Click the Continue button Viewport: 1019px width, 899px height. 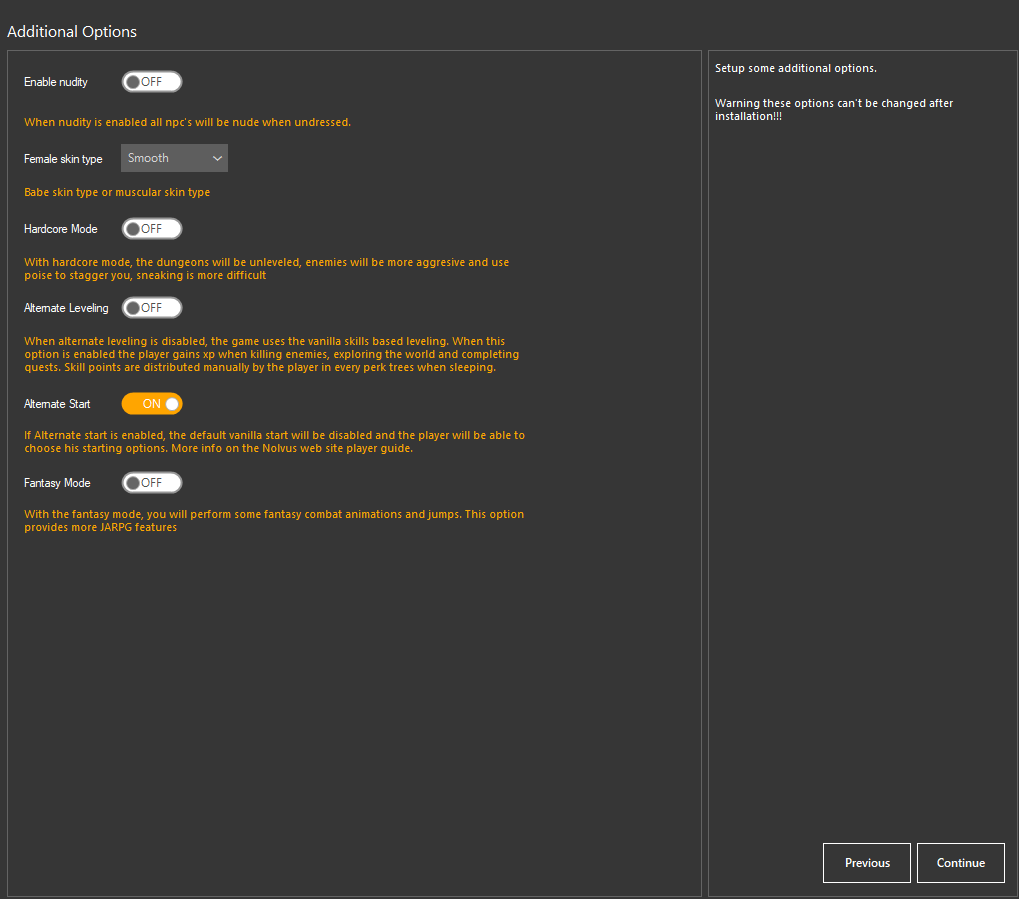coord(961,863)
